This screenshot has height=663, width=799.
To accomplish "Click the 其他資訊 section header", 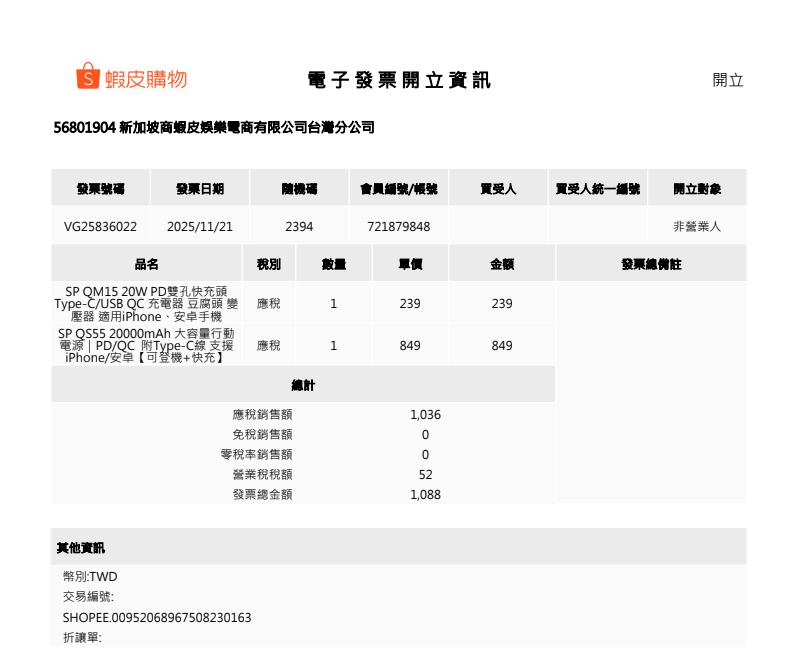I will coord(80,548).
